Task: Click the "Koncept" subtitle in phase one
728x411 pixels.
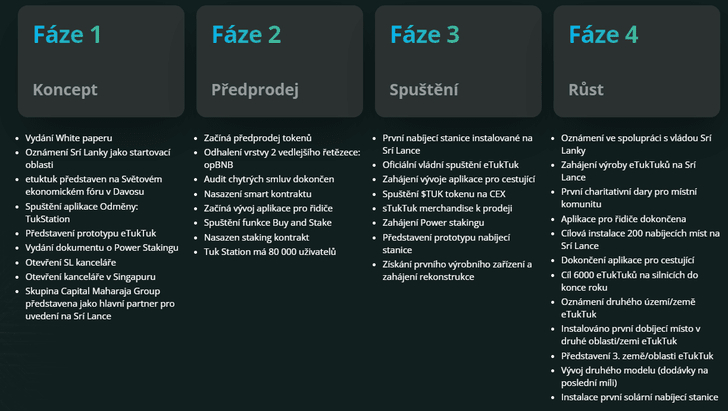Action: pos(65,90)
